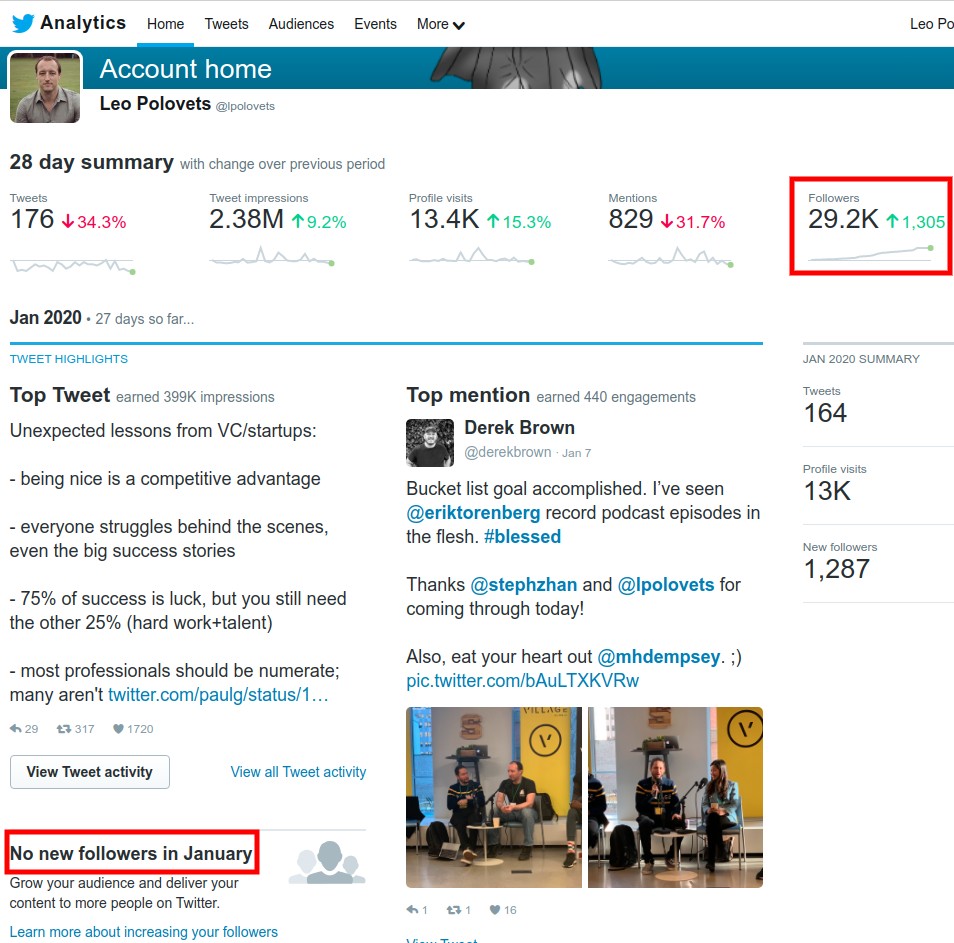Open pic.twitter.com/bAuLTXKVRw link
The width and height of the screenshot is (954, 943).
(523, 681)
